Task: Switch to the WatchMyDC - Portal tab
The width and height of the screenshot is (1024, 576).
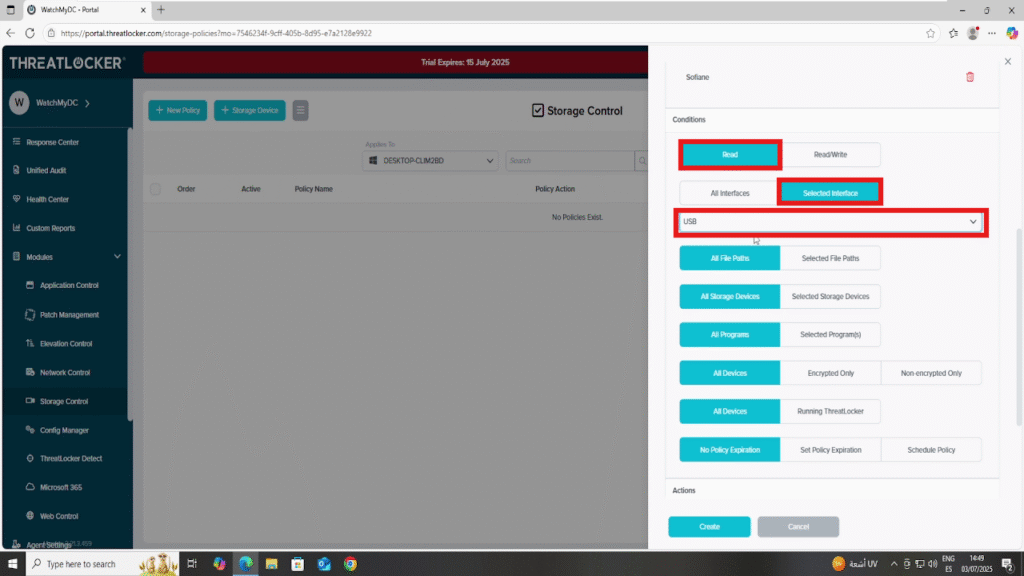Action: click(x=85, y=10)
